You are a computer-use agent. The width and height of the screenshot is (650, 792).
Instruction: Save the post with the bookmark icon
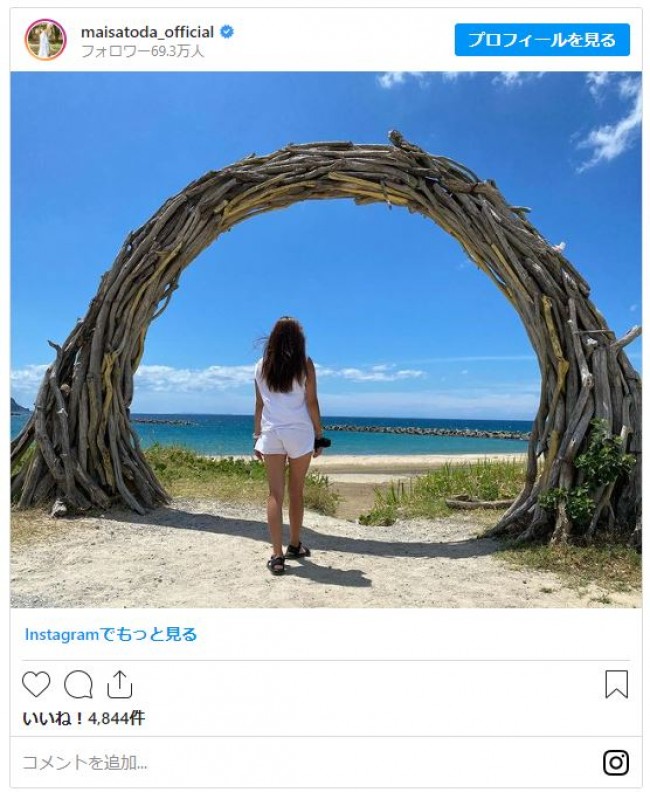(x=617, y=684)
